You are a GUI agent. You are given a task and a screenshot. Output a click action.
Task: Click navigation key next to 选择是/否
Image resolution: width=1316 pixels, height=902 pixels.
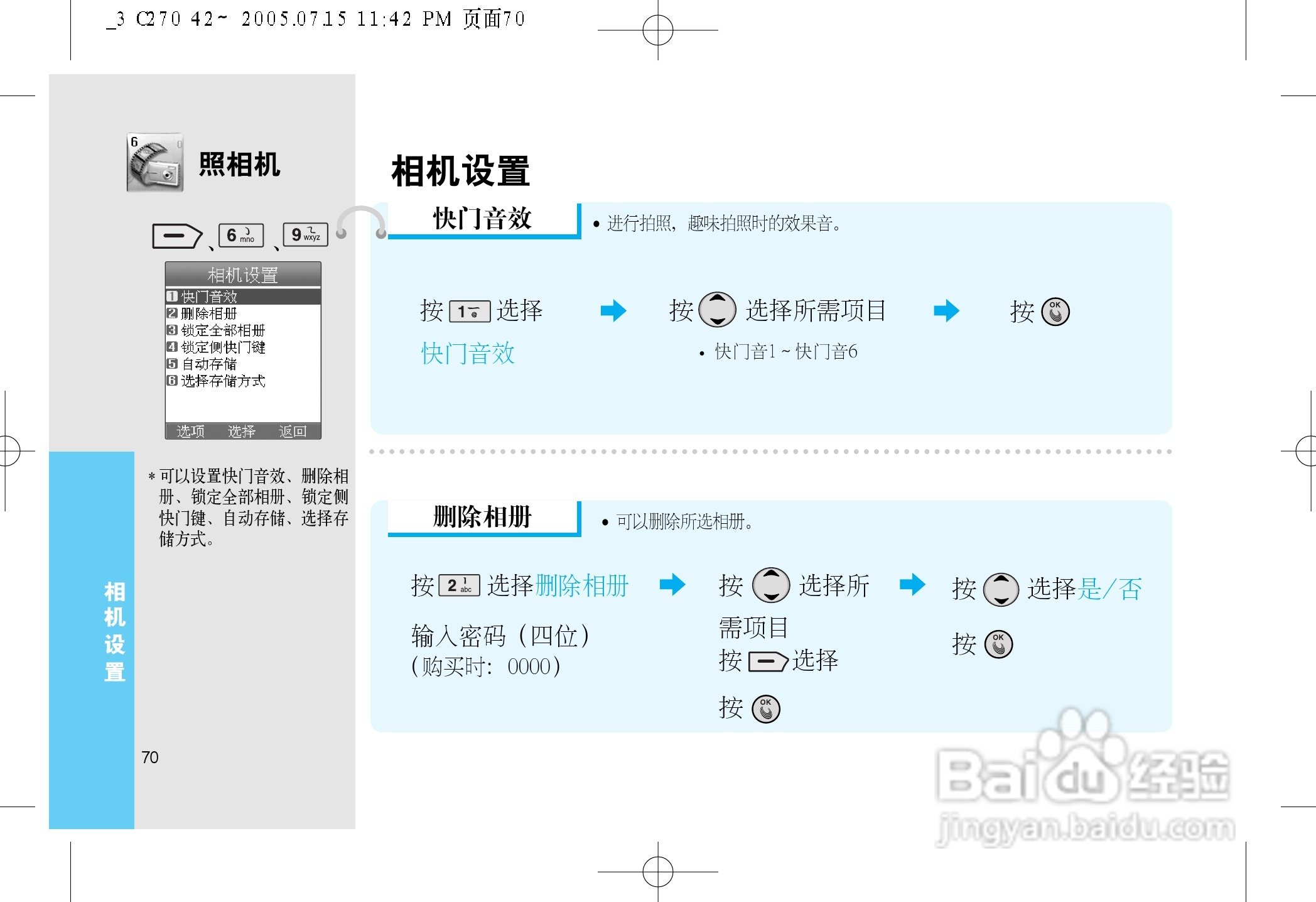[x=1000, y=589]
